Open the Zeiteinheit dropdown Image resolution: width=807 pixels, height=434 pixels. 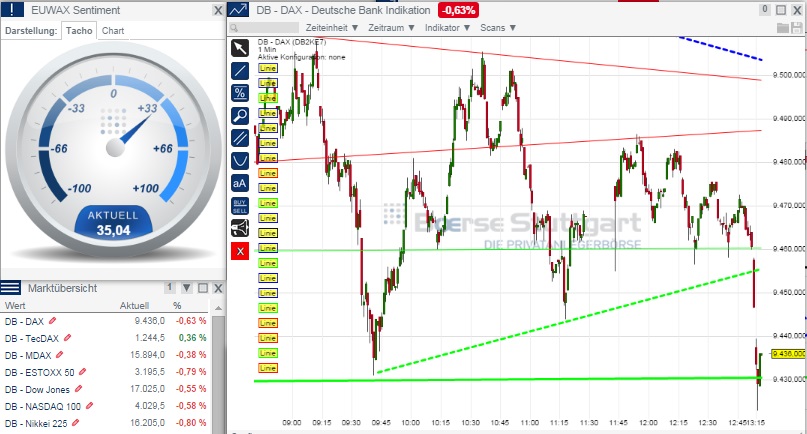click(331, 28)
